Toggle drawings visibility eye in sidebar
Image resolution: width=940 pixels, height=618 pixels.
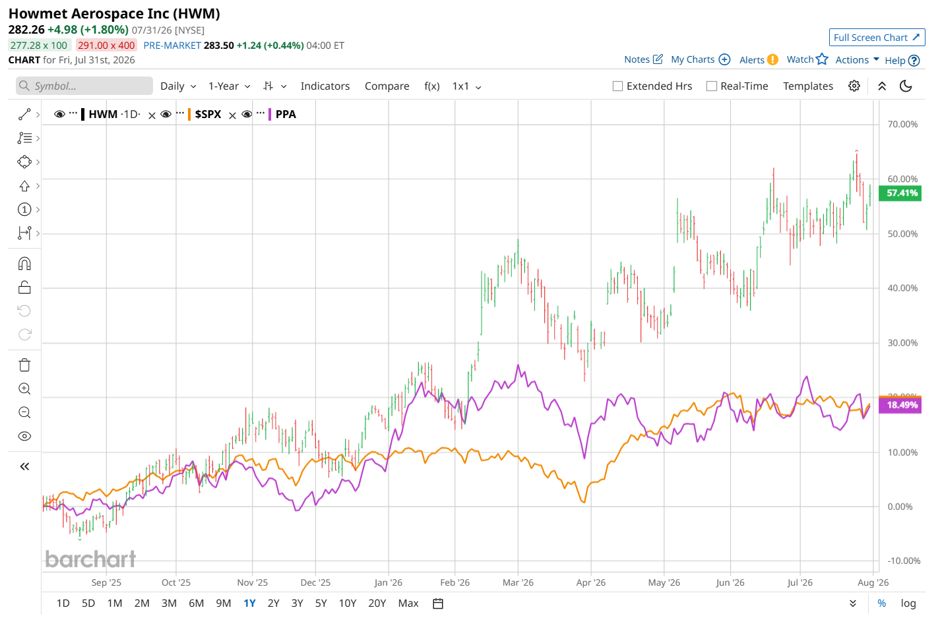pyautogui.click(x=25, y=436)
